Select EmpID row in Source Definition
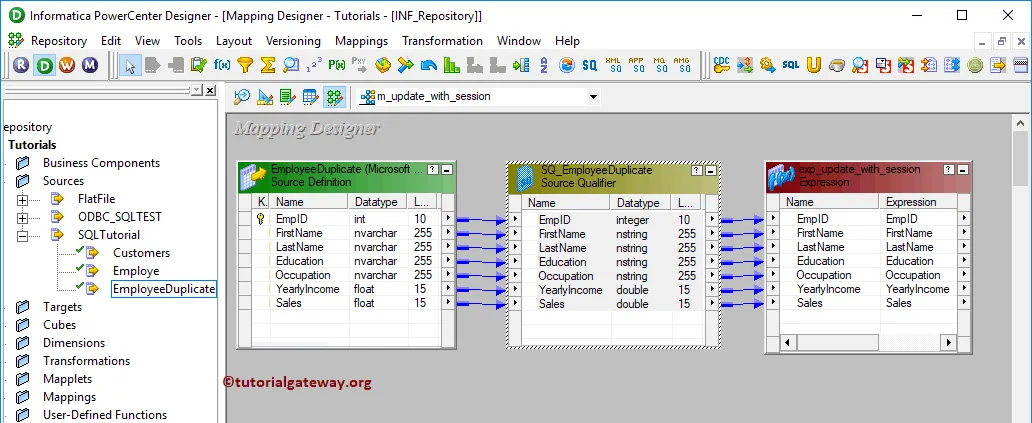Viewport: 1032px width, 423px height. (347, 219)
